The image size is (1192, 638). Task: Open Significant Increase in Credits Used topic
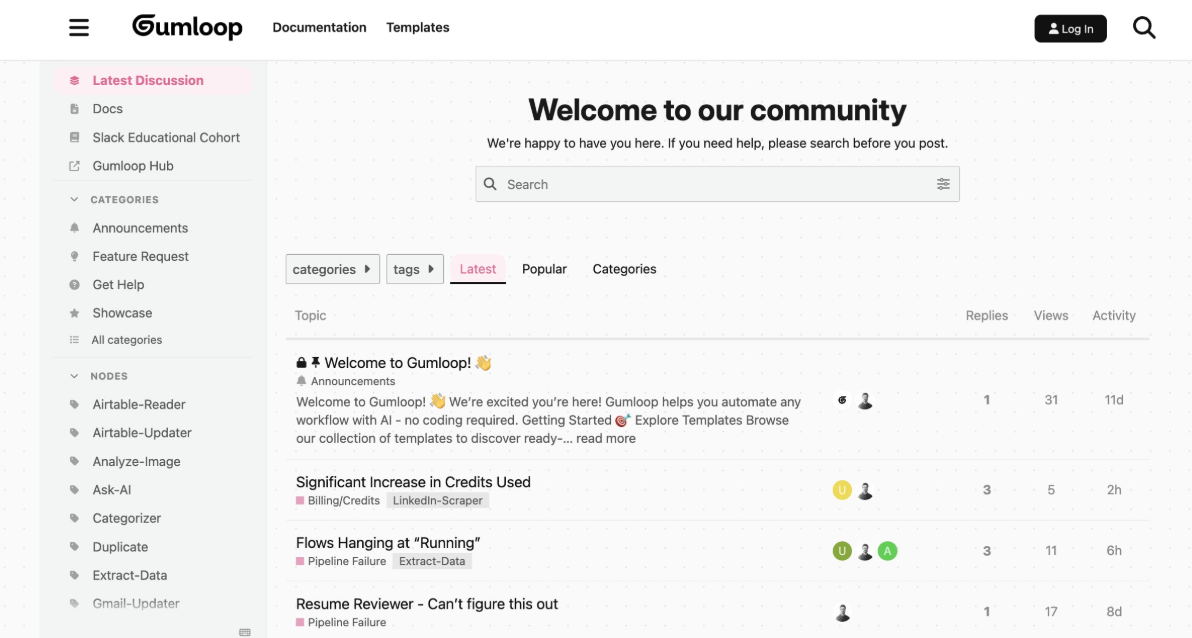tap(413, 482)
